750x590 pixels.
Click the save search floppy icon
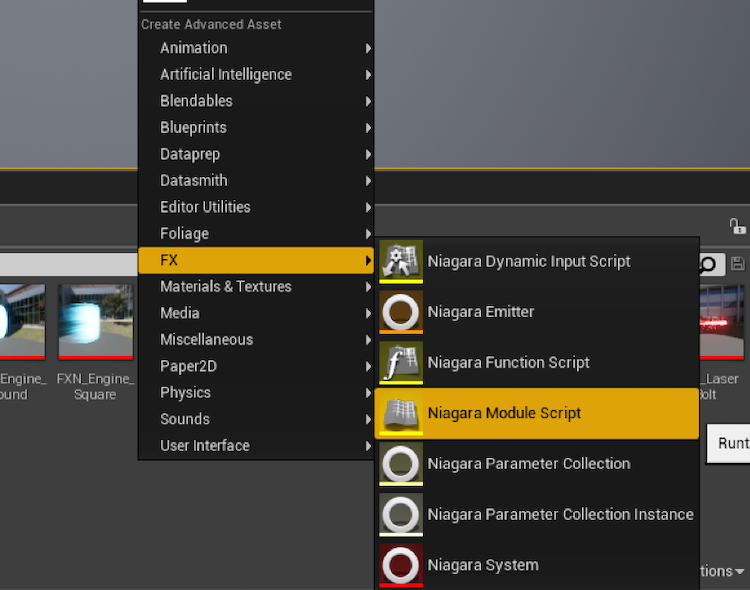coord(737,264)
